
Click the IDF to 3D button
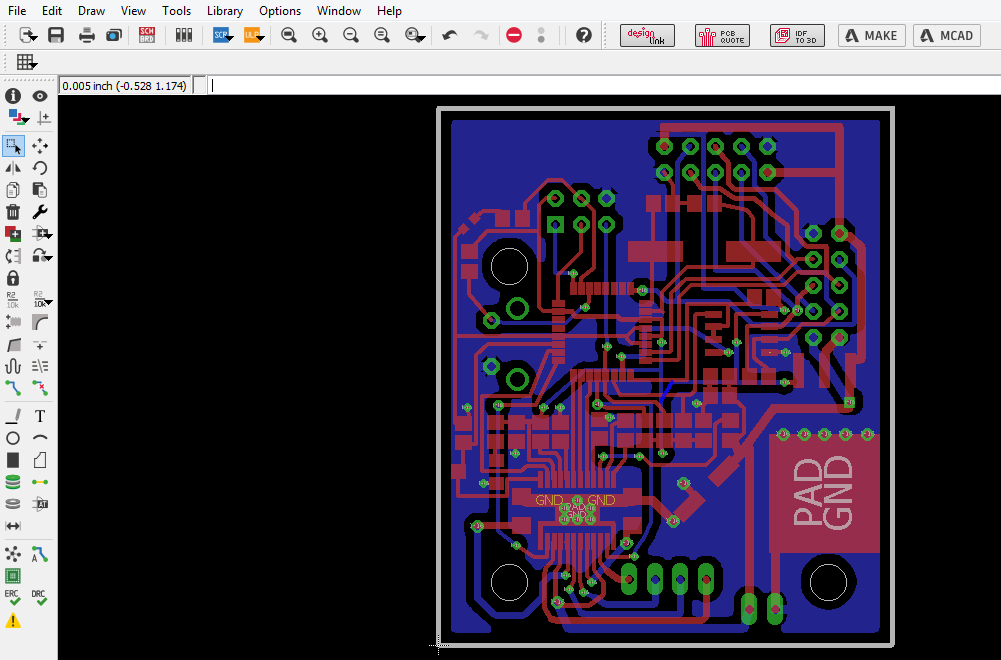(x=797, y=36)
